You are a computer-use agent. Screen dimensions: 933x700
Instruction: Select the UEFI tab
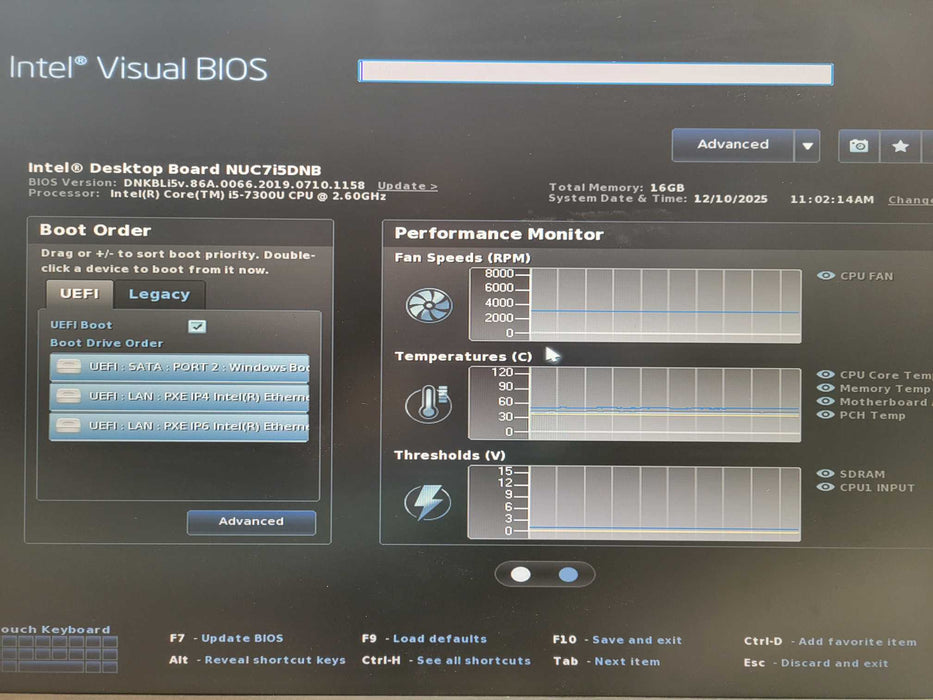pyautogui.click(x=78, y=293)
